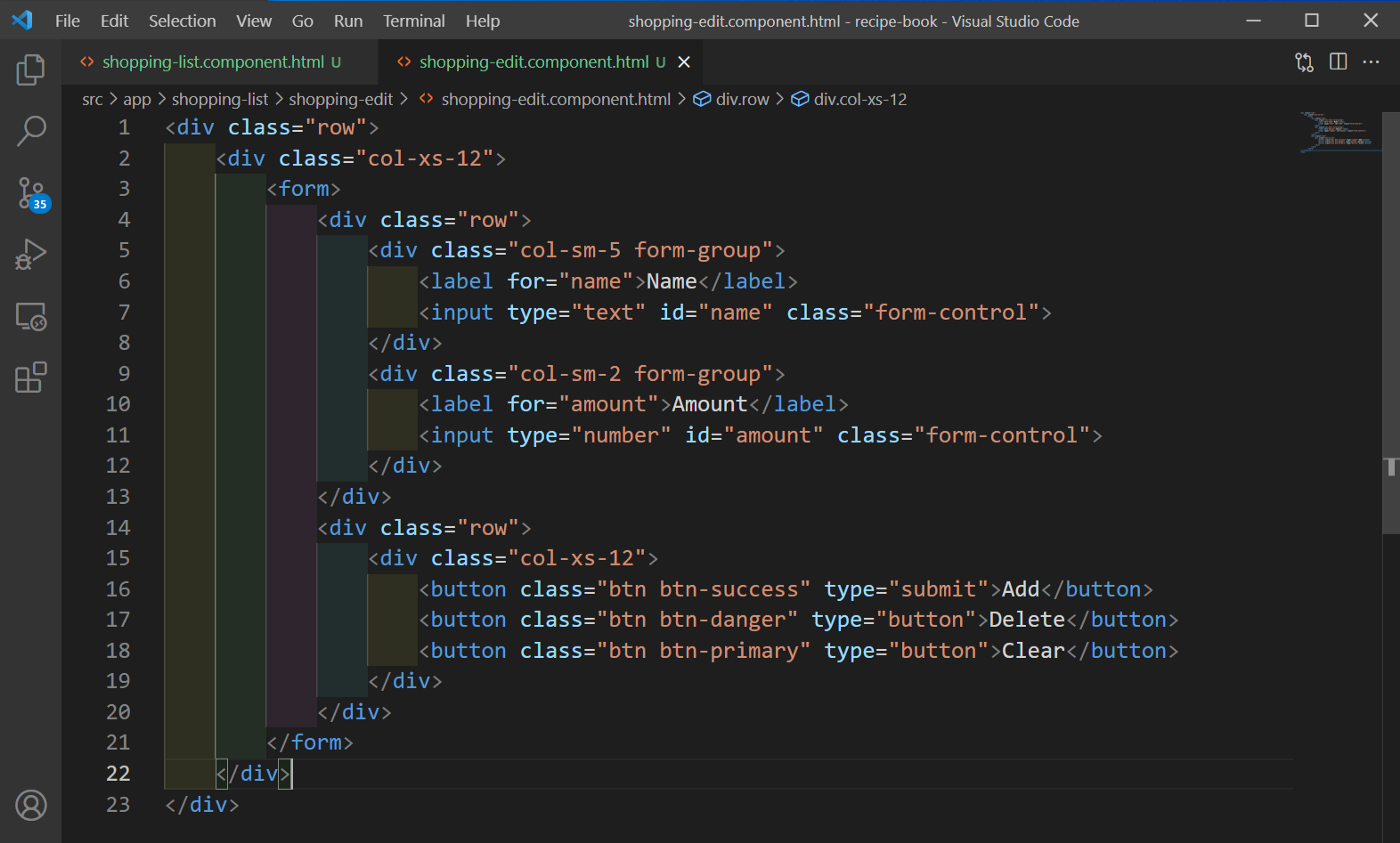Image resolution: width=1400 pixels, height=843 pixels.
Task: Open the Search view in activity bar
Action: (x=31, y=130)
